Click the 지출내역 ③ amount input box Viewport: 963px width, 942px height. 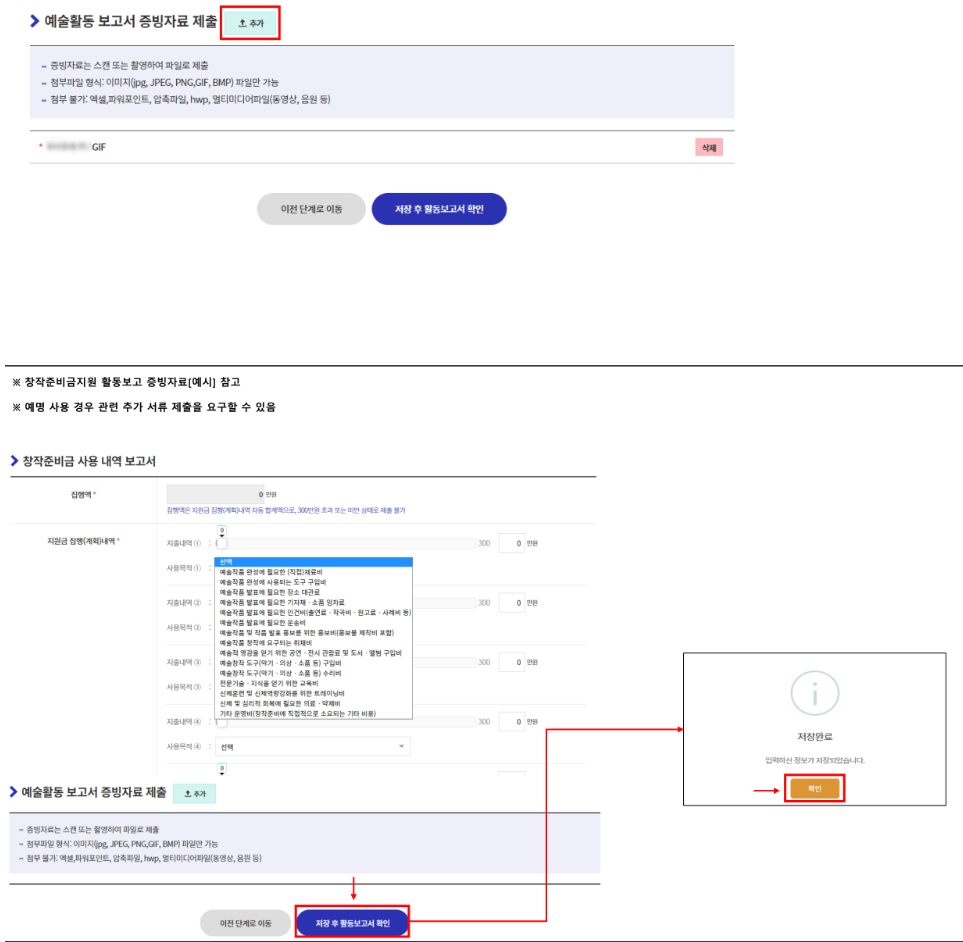(514, 662)
